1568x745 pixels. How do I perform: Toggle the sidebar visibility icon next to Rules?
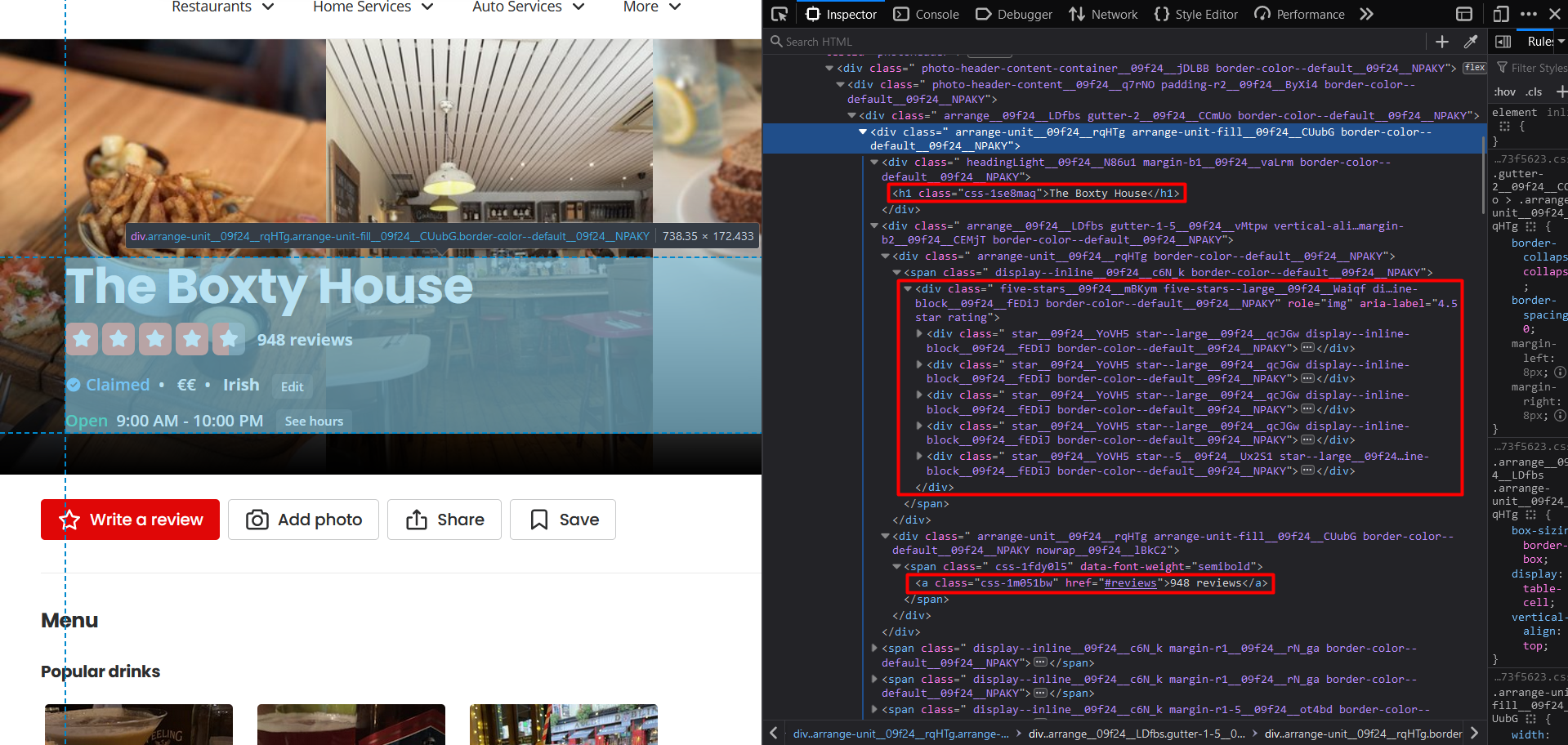coord(1504,41)
